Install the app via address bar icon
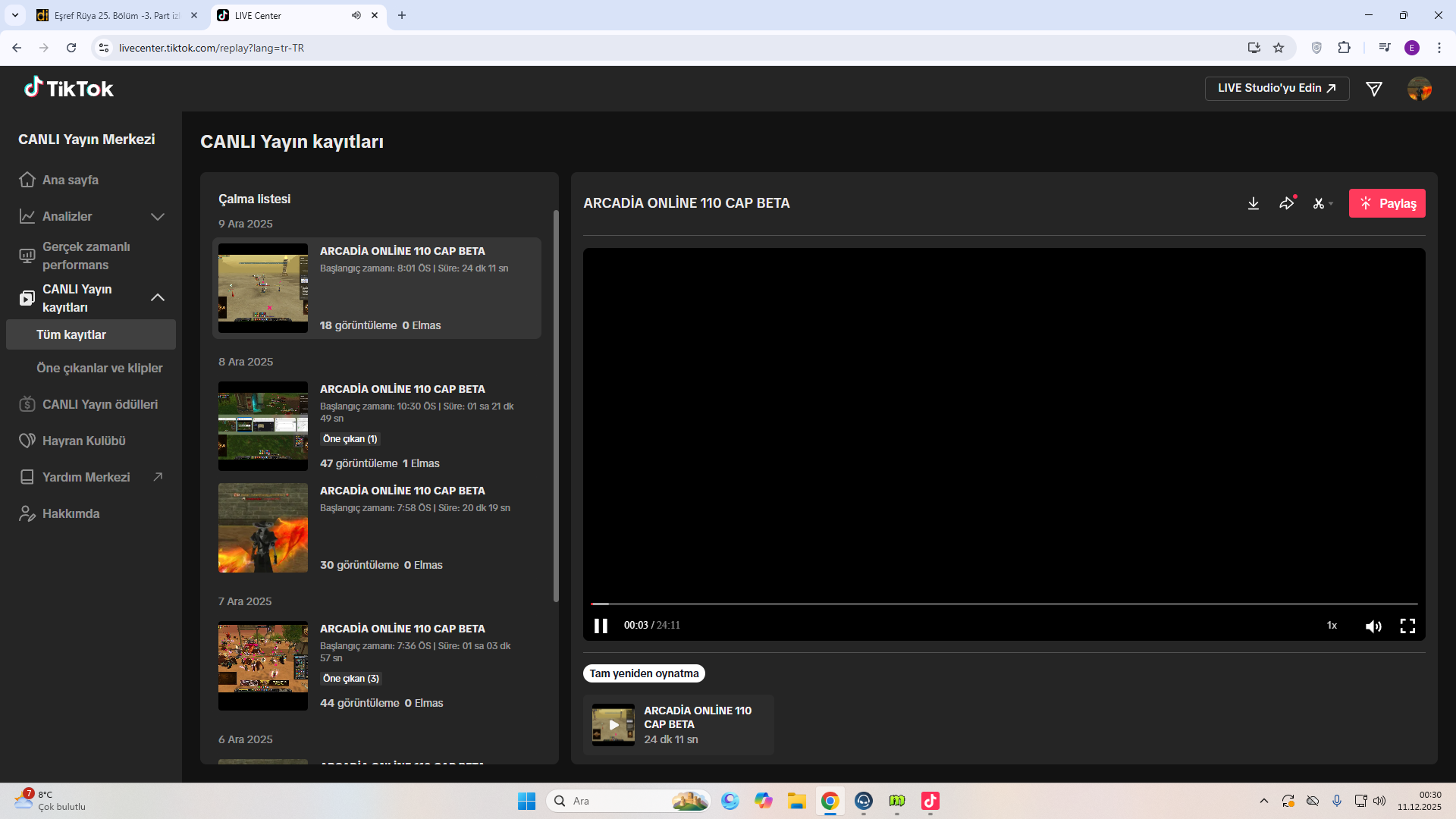1456x819 pixels. (x=1254, y=48)
